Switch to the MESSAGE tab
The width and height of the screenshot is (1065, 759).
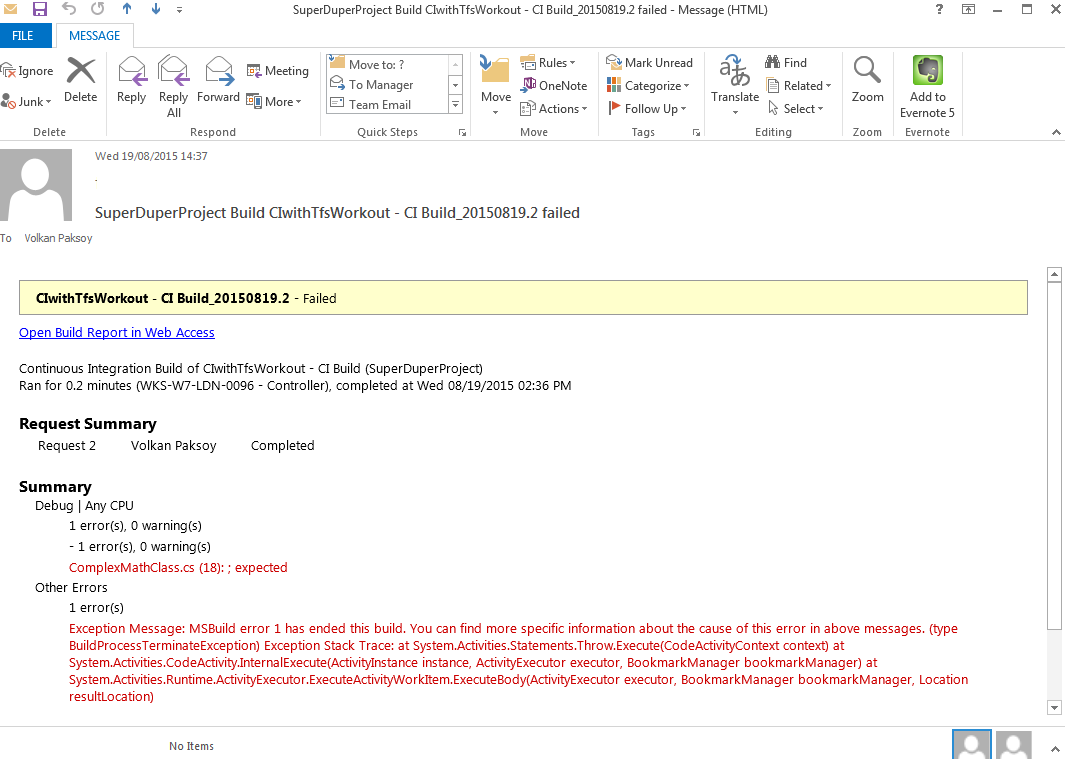[94, 36]
